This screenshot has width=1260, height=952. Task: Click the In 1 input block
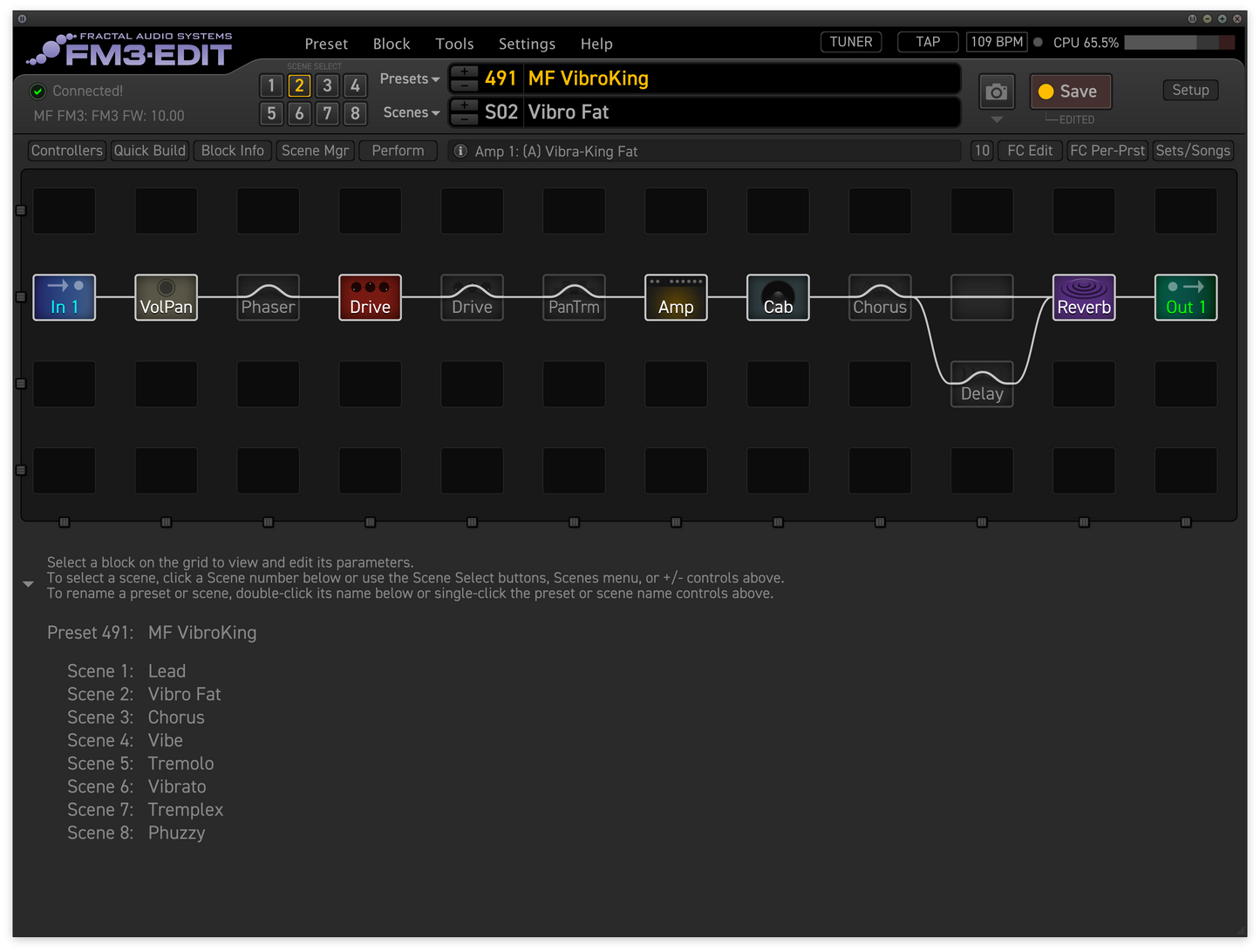(x=64, y=297)
